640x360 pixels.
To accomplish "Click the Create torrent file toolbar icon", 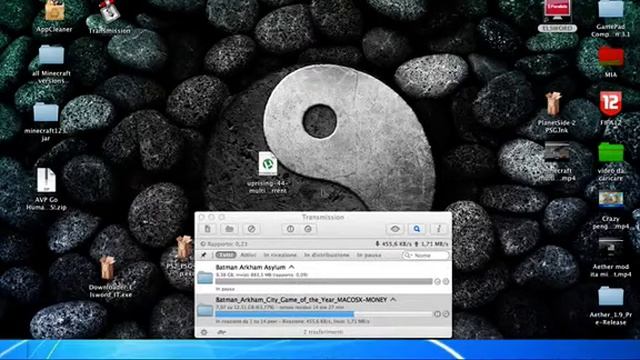I will pyautogui.click(x=208, y=229).
